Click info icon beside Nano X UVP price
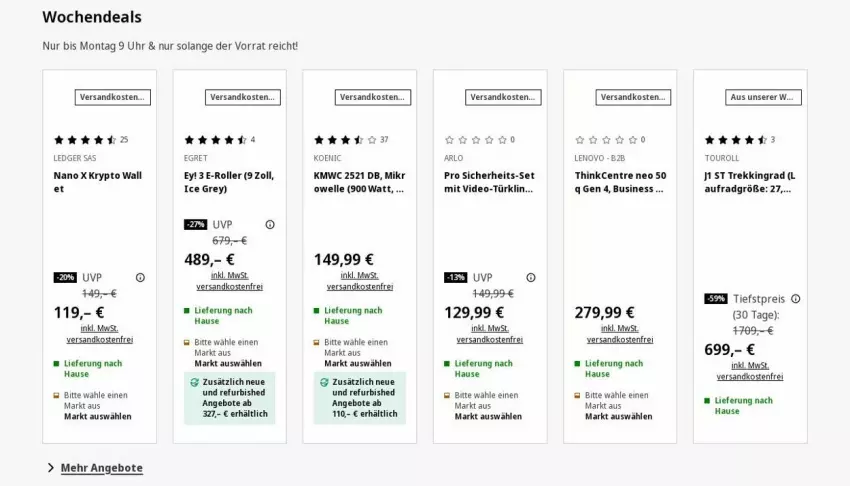The height and width of the screenshot is (486, 850). [140, 277]
